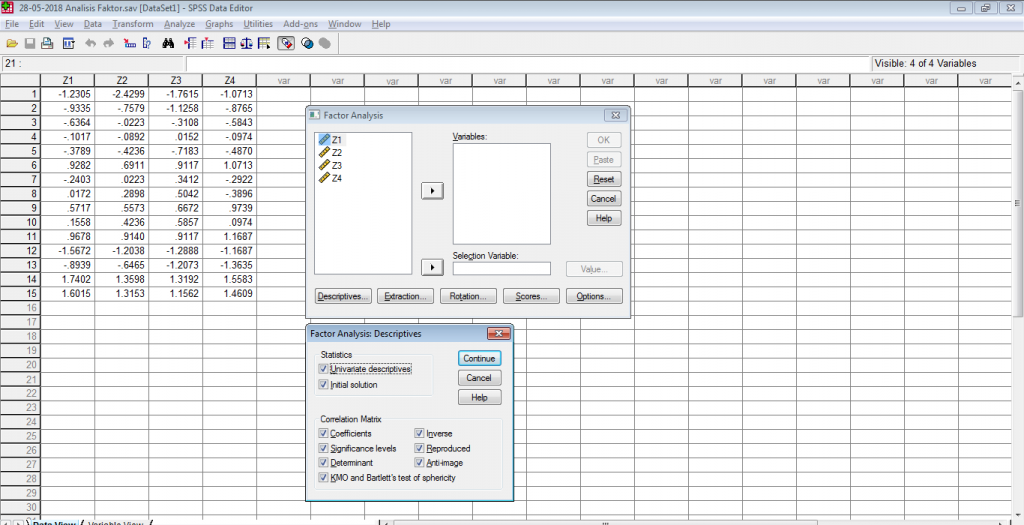Click arrow to move variable into Variables
1024x525 pixels.
tap(432, 190)
